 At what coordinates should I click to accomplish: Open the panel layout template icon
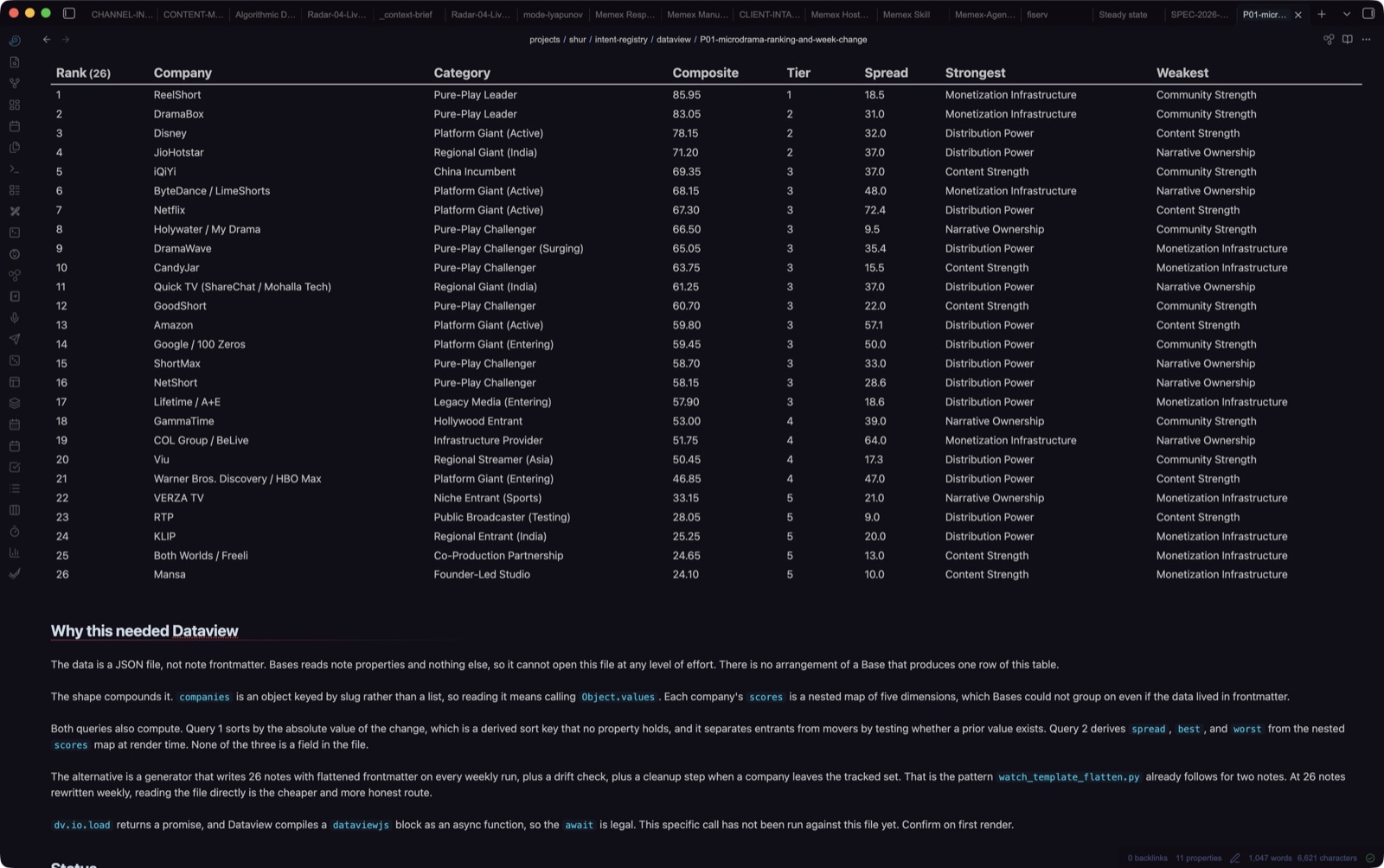coord(15,382)
